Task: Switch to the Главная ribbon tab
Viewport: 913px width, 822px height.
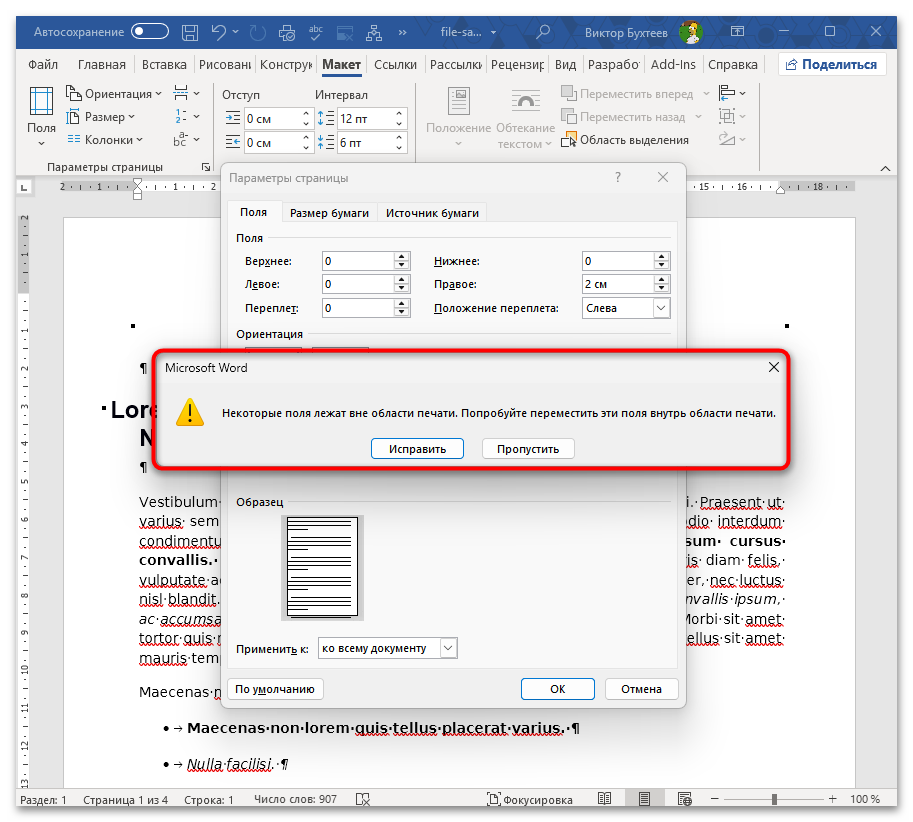Action: click(102, 65)
